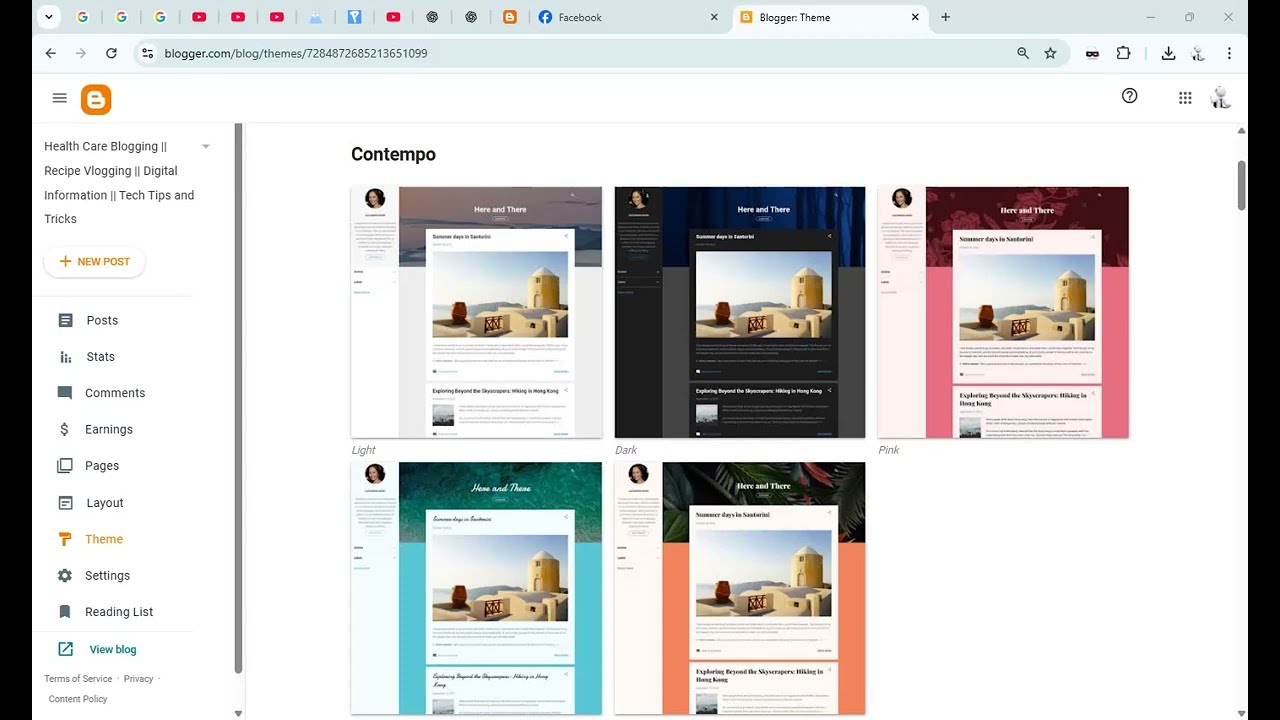
Task: Open Reading List in the sidebar
Action: (119, 612)
